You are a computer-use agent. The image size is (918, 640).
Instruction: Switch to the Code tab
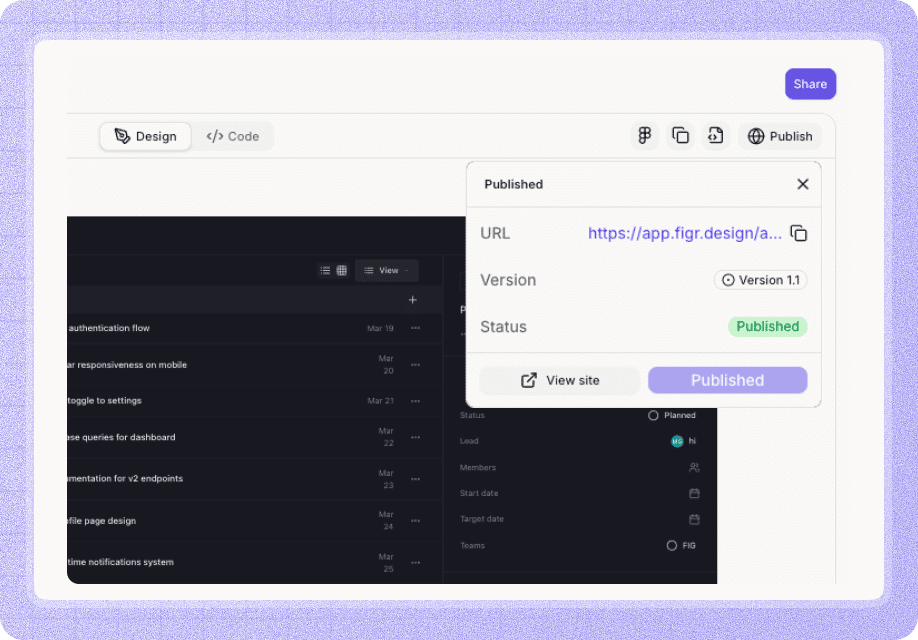[232, 136]
